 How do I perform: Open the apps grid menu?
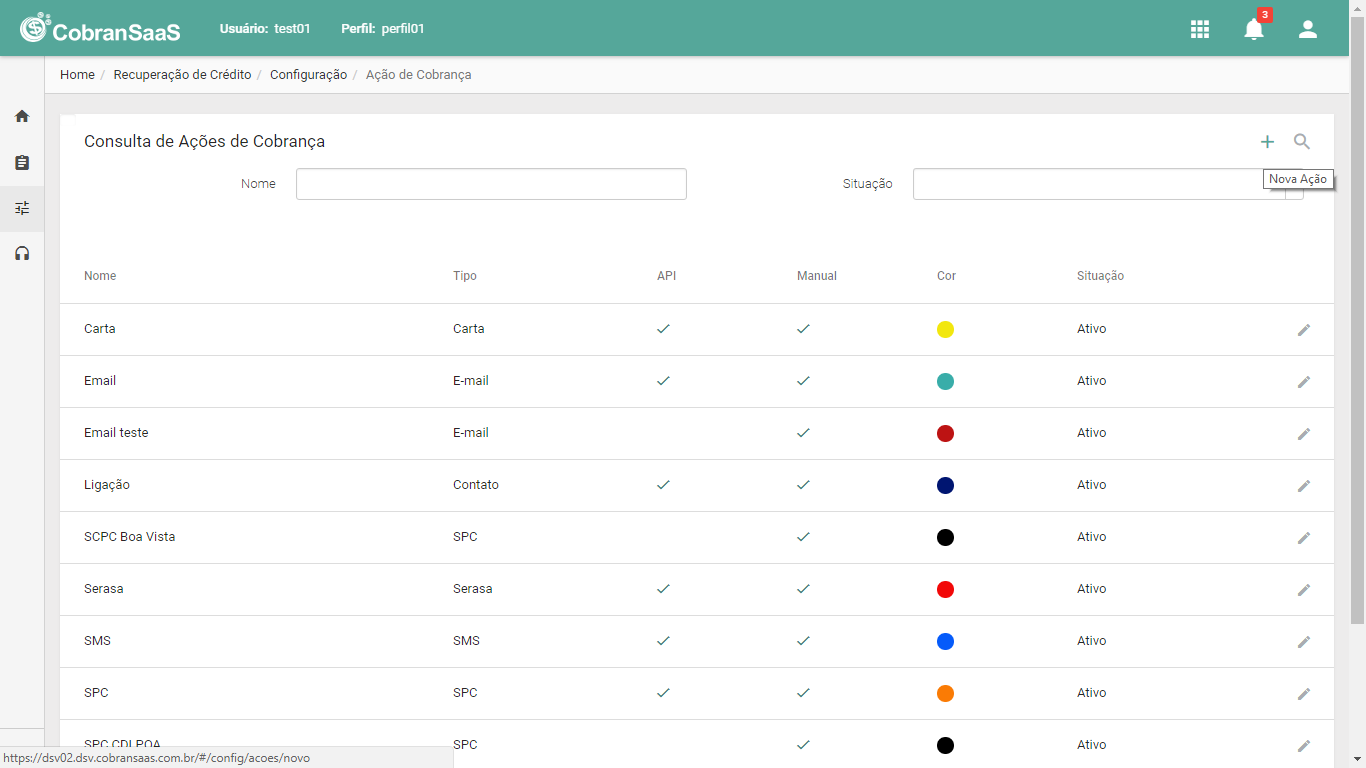click(x=1200, y=29)
